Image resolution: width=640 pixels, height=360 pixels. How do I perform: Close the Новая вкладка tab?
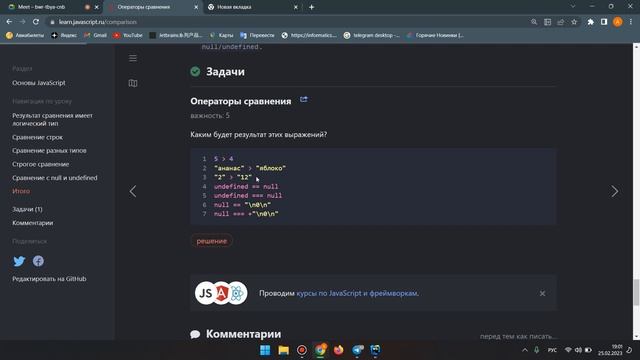[296, 7]
